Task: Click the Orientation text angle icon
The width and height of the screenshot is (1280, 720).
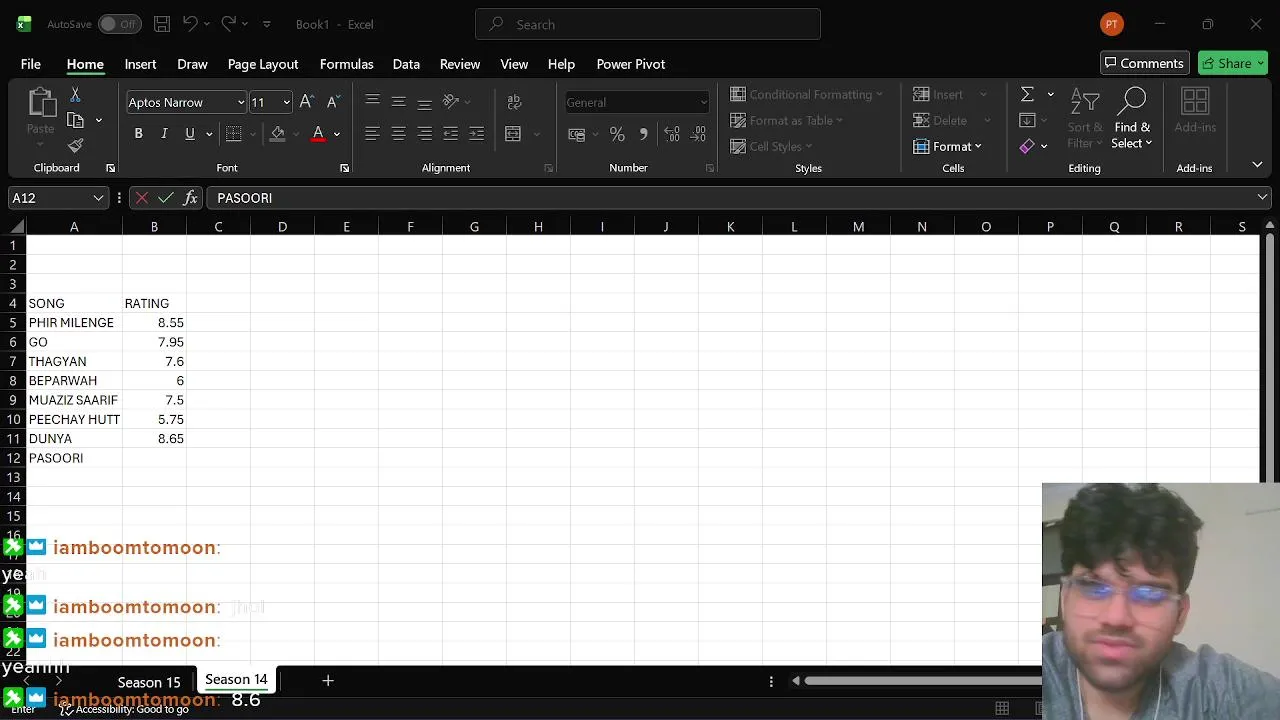Action: click(451, 101)
